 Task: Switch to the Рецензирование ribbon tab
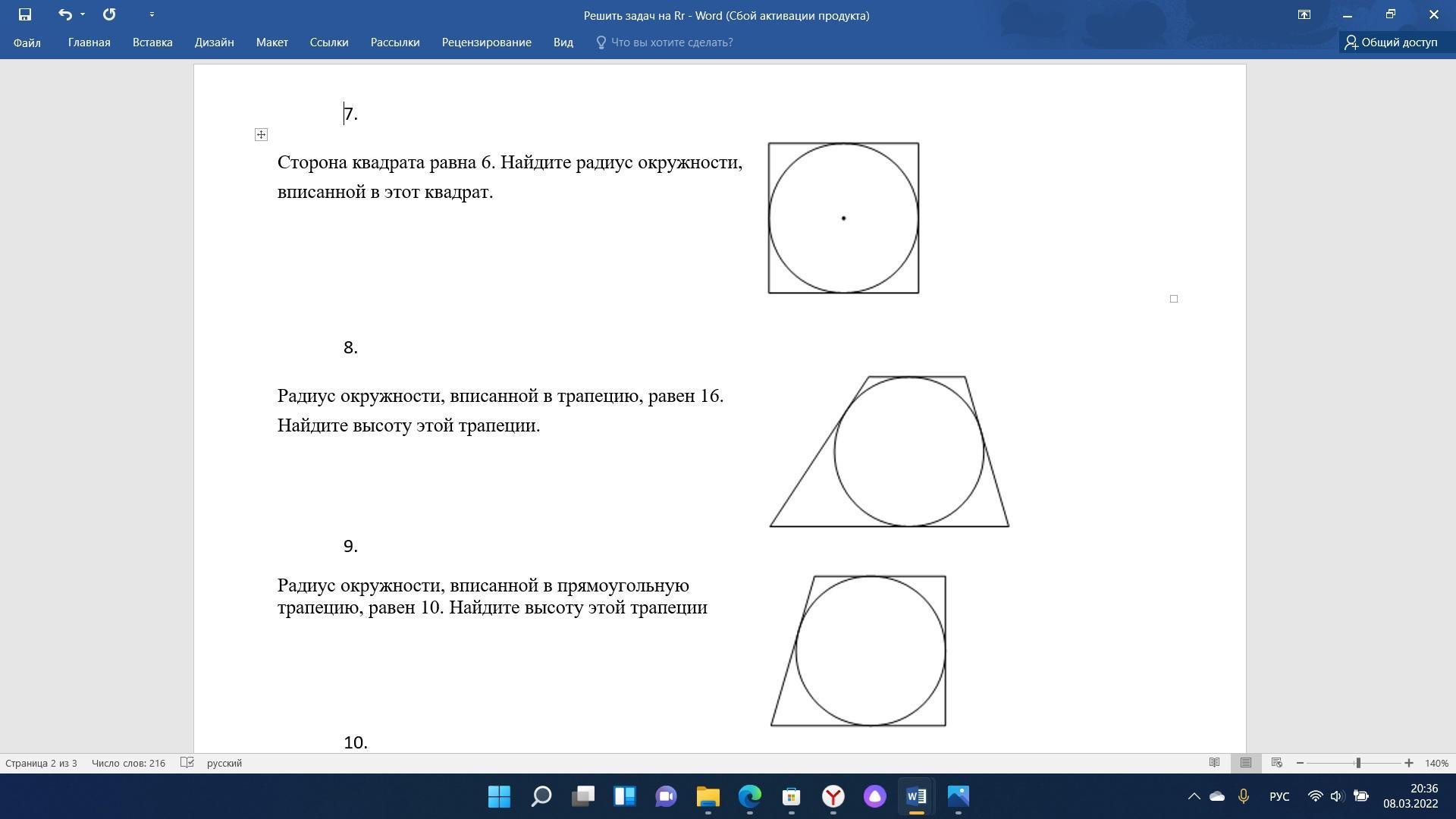(487, 42)
